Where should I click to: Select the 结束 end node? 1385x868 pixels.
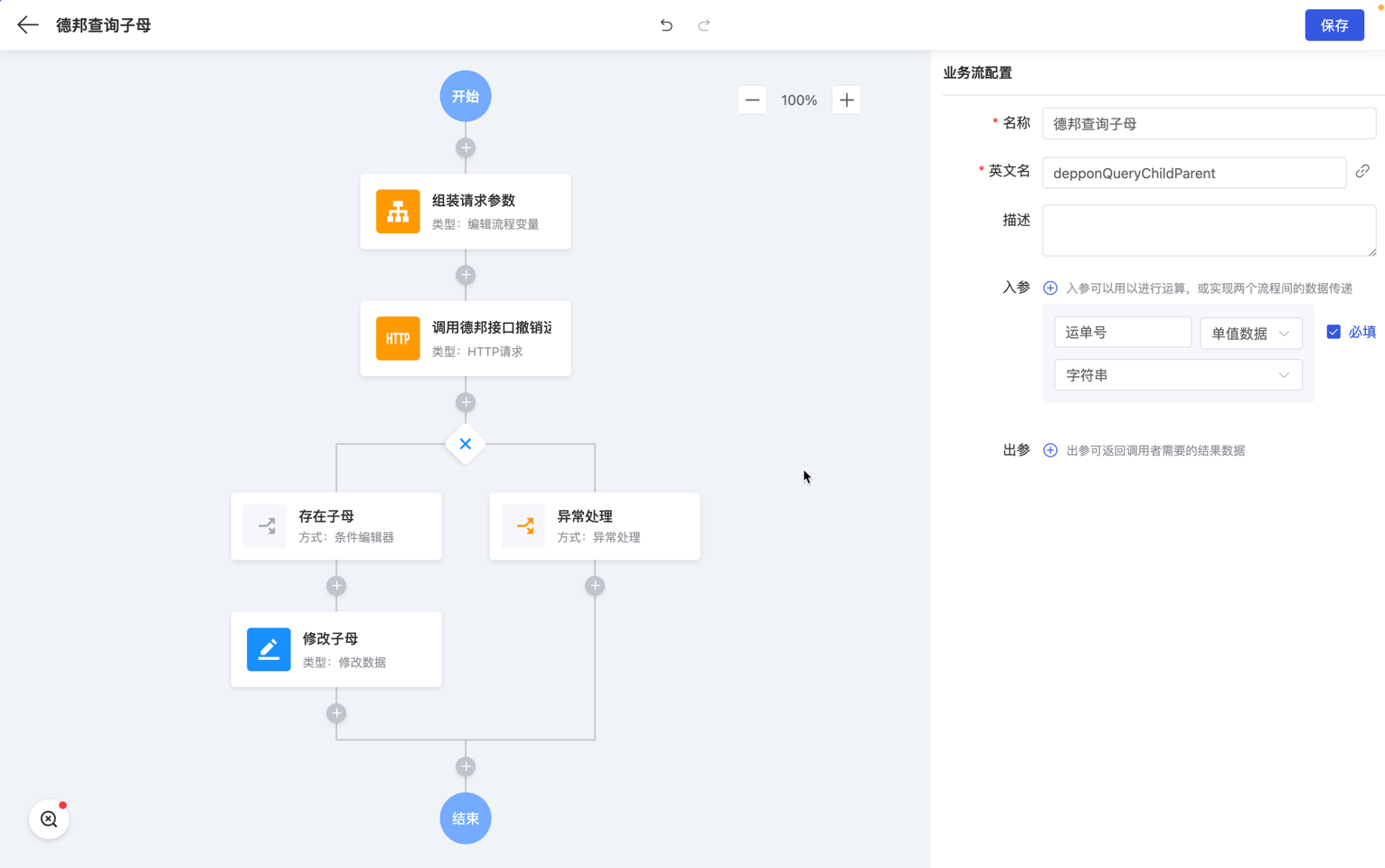pos(466,818)
